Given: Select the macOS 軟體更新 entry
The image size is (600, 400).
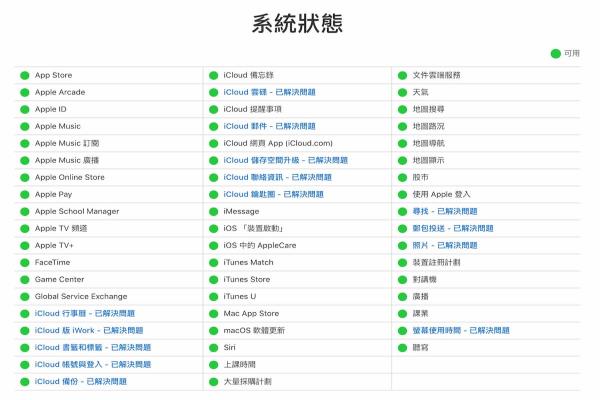Looking at the screenshot, I should 254,330.
